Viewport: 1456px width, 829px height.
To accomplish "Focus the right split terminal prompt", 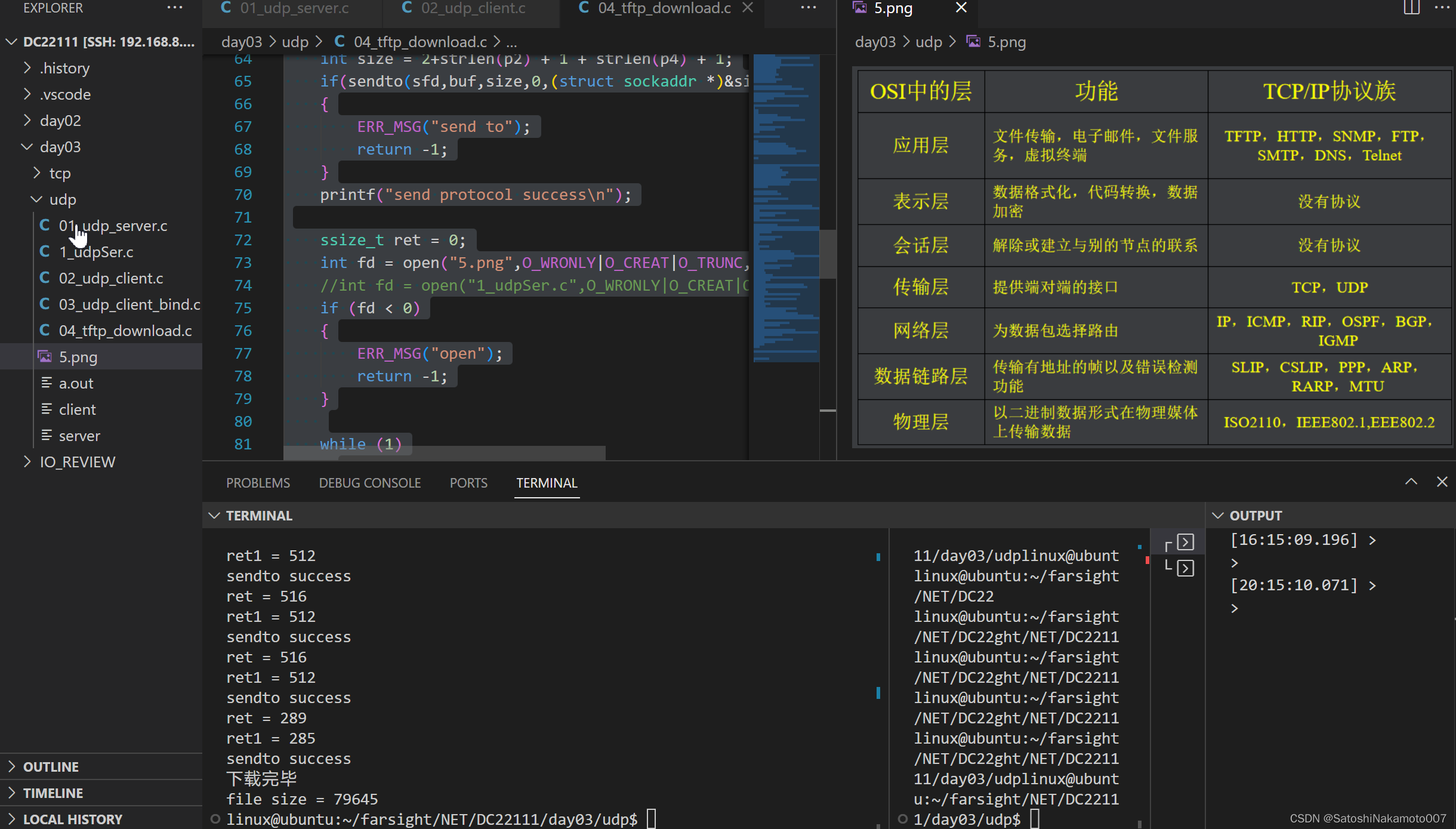I will [x=976, y=819].
